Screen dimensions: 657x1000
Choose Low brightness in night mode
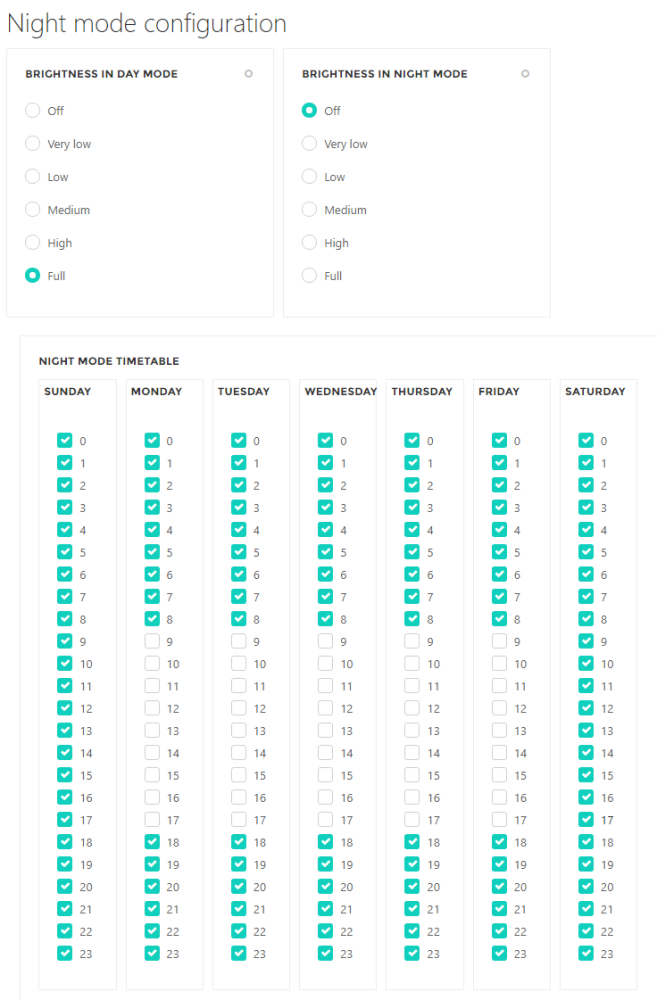pos(309,177)
